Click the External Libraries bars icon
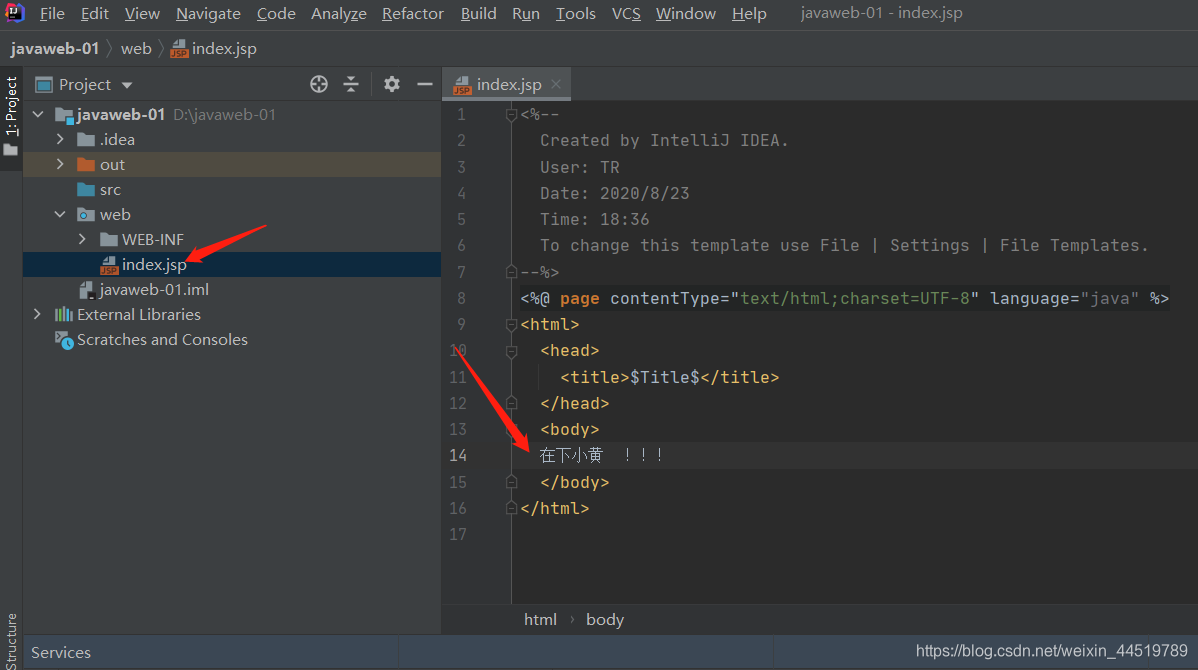 pyautogui.click(x=64, y=315)
